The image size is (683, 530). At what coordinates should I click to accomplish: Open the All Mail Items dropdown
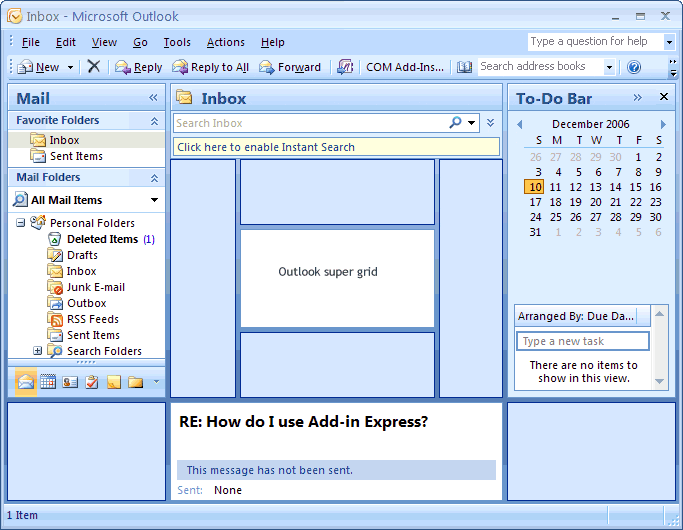154,200
